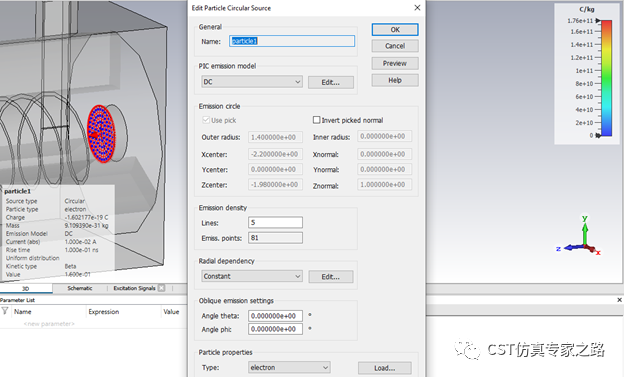Screen dimensions: 624x377
Task: Confirm dialog with OK button
Action: [395, 29]
